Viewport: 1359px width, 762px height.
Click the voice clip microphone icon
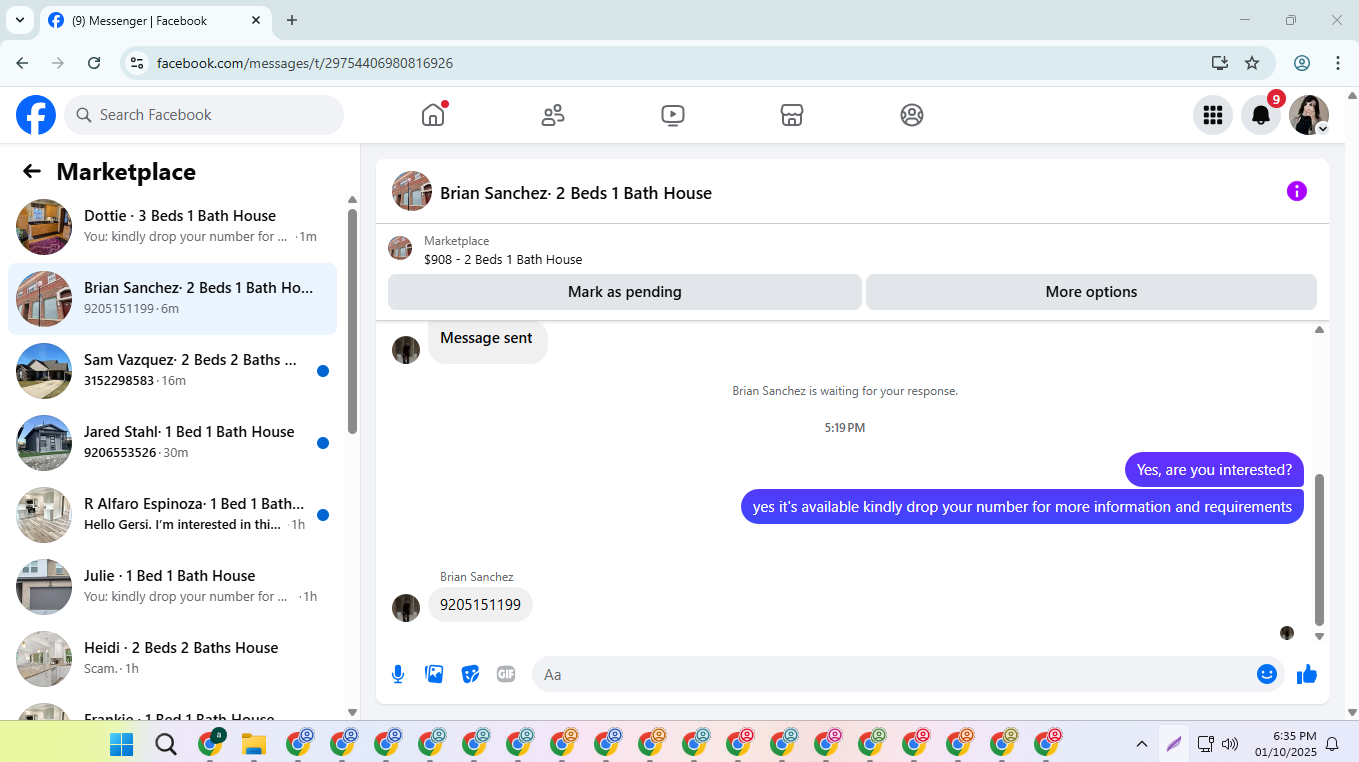pos(398,674)
